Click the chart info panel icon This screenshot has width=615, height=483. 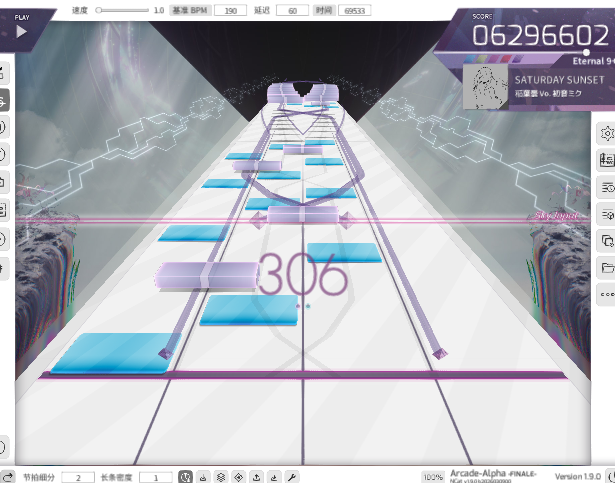(606, 160)
